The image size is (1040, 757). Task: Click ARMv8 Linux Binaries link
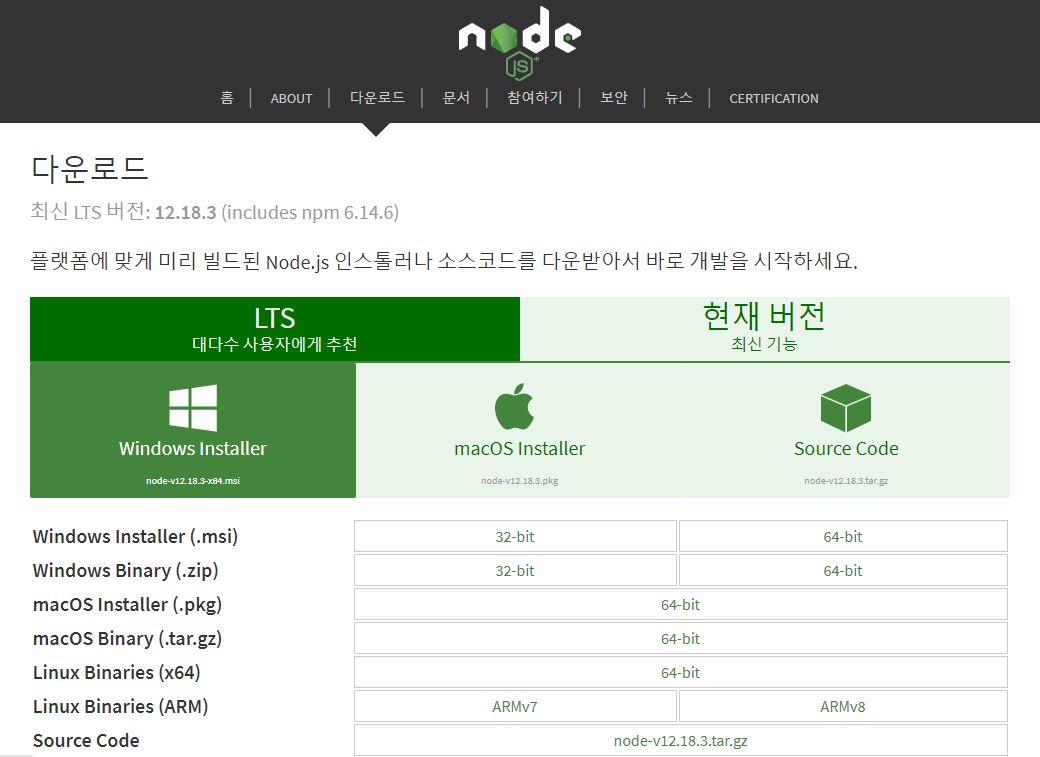tap(843, 707)
